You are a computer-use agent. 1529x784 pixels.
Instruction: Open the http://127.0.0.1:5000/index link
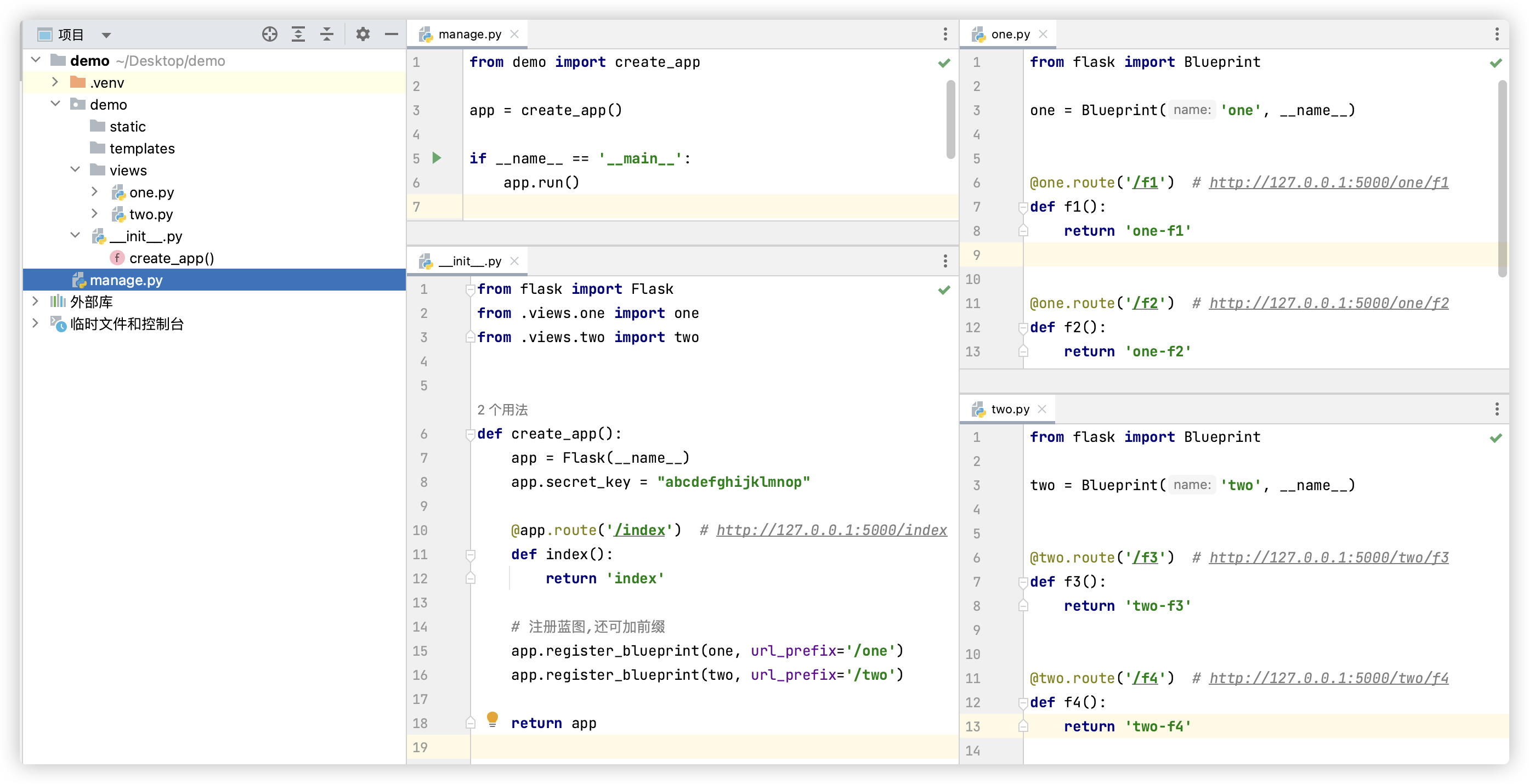click(x=831, y=530)
